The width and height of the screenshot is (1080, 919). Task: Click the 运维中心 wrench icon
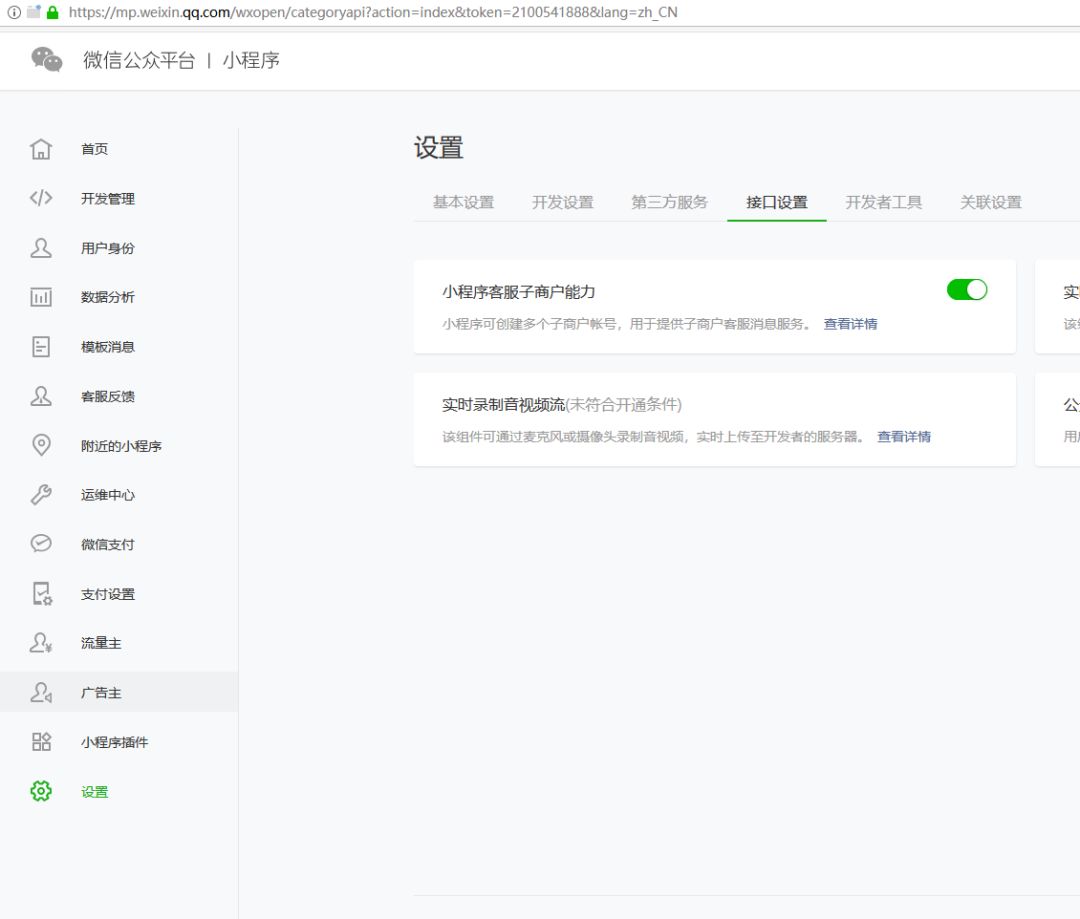click(x=41, y=495)
